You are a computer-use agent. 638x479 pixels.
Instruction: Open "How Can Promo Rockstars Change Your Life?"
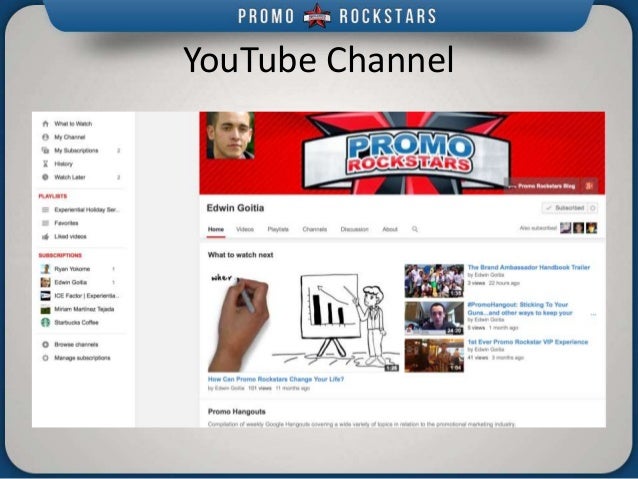276,379
